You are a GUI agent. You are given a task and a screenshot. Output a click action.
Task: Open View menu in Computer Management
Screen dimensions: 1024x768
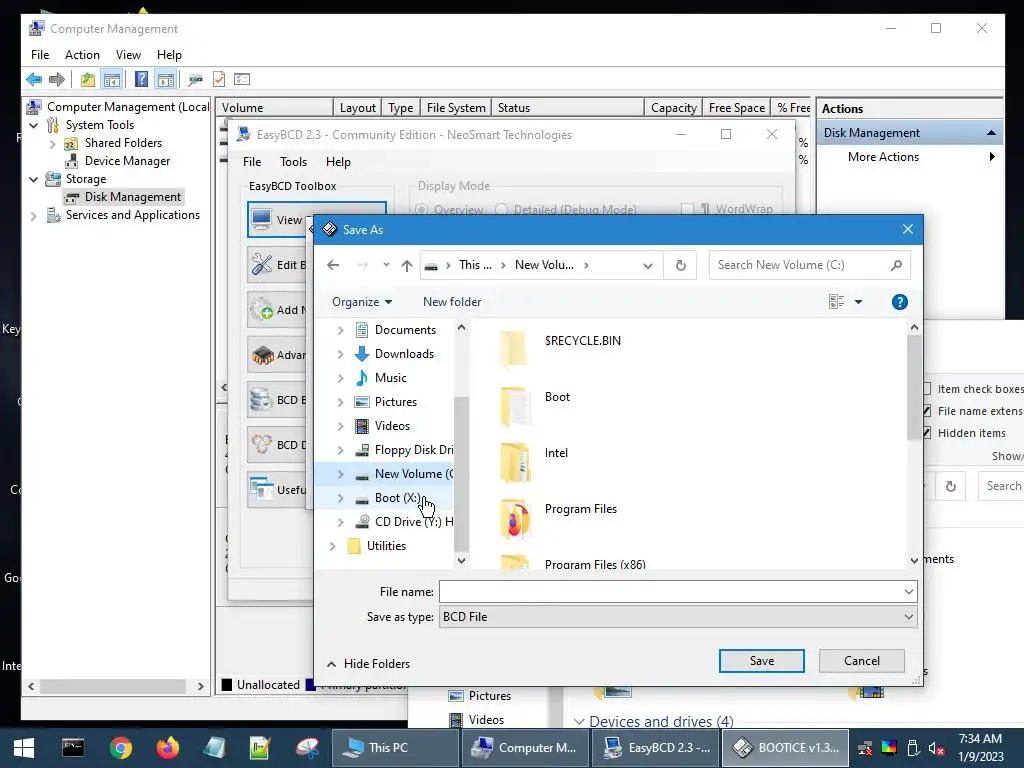coord(128,55)
